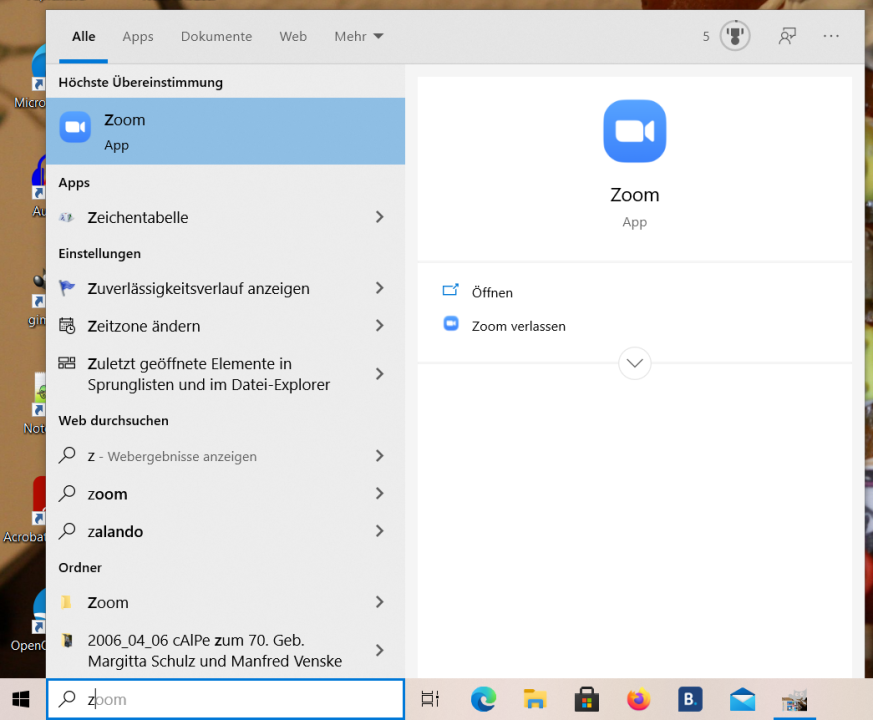Open Microsoft Store from the taskbar
The image size is (873, 720).
point(586,699)
